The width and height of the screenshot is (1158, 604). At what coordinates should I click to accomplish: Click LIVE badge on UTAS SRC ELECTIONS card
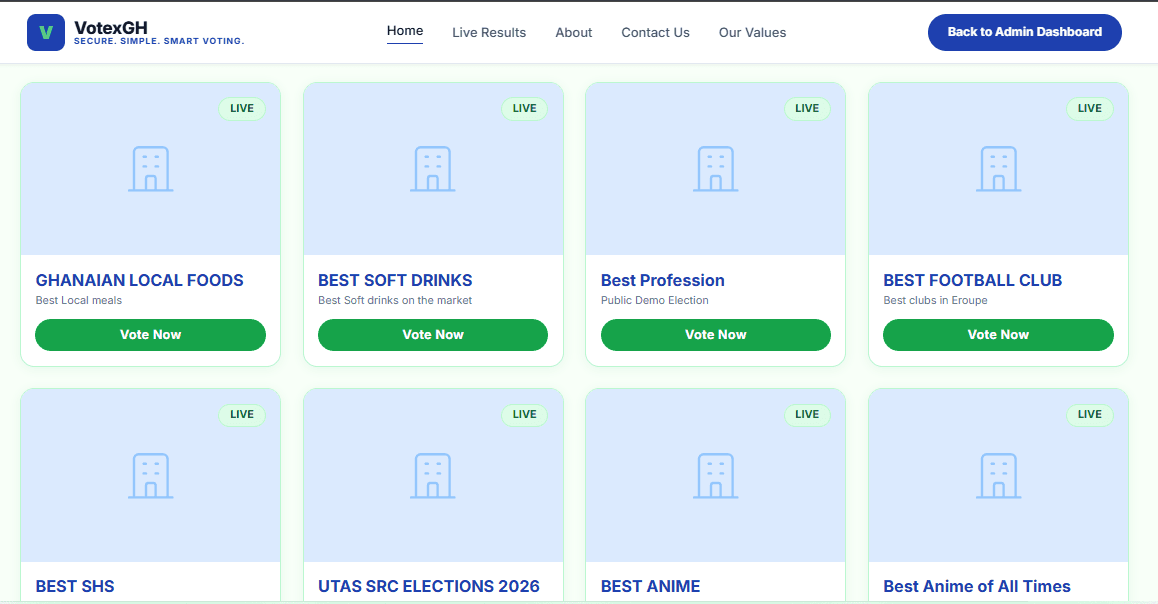pyautogui.click(x=524, y=414)
